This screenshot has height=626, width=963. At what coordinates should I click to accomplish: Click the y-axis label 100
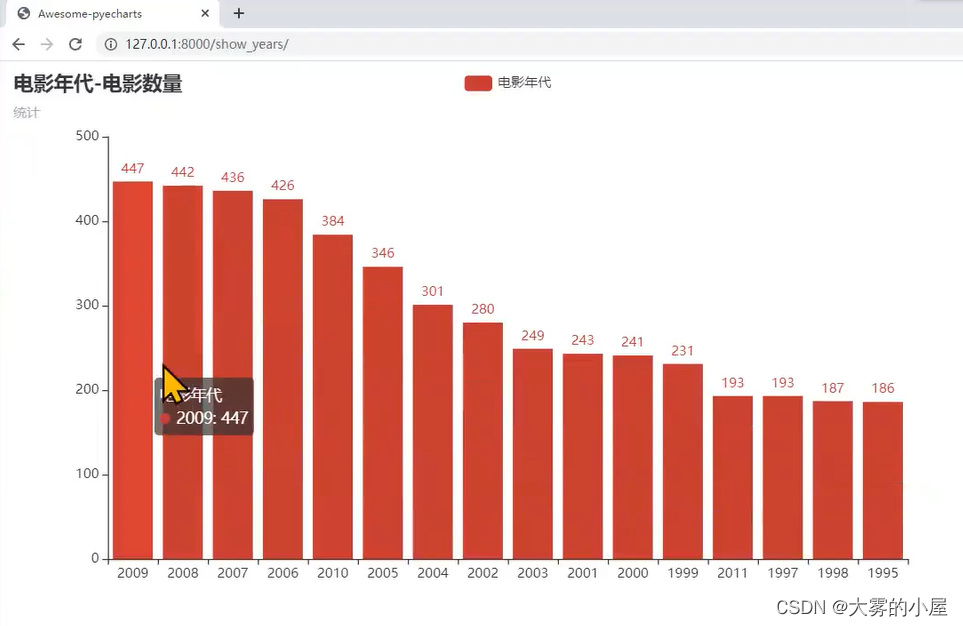coord(87,474)
